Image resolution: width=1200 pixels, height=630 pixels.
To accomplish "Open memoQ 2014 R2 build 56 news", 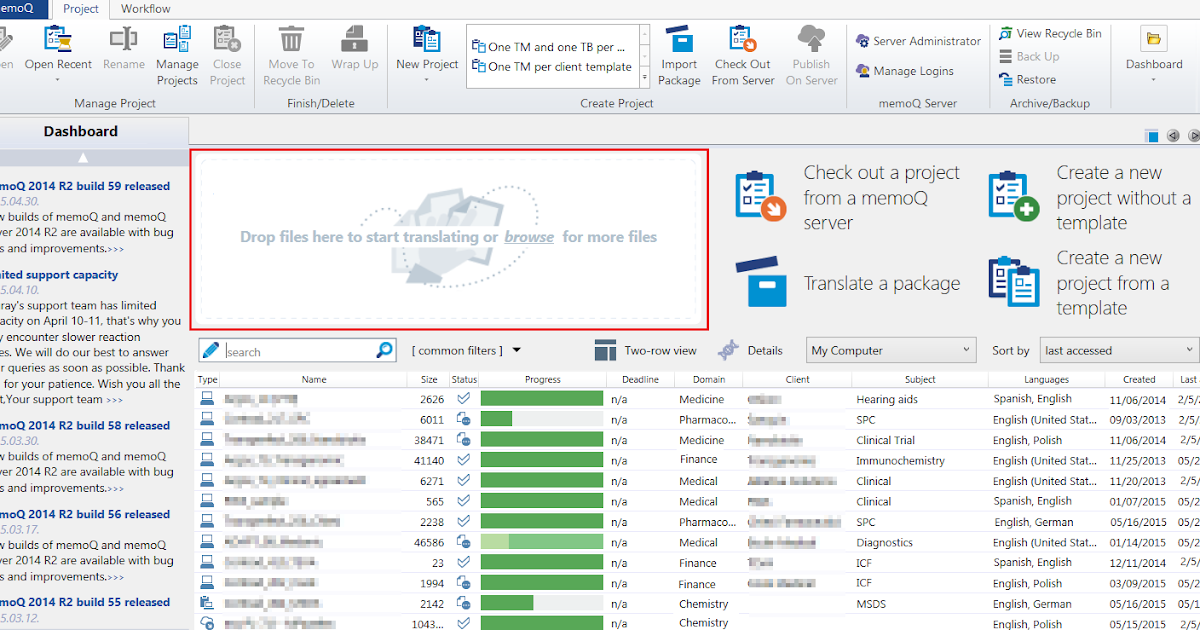I will (85, 514).
